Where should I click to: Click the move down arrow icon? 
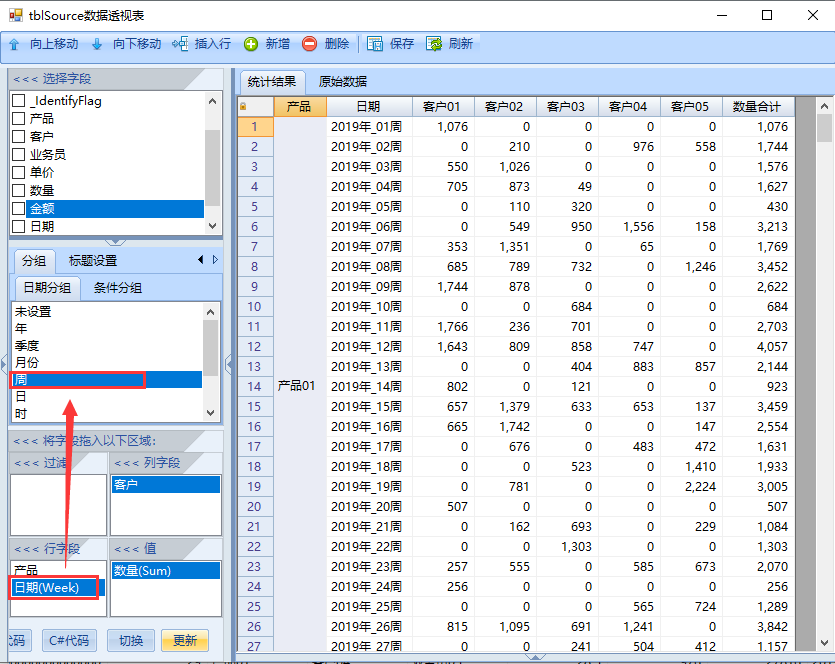(x=97, y=44)
